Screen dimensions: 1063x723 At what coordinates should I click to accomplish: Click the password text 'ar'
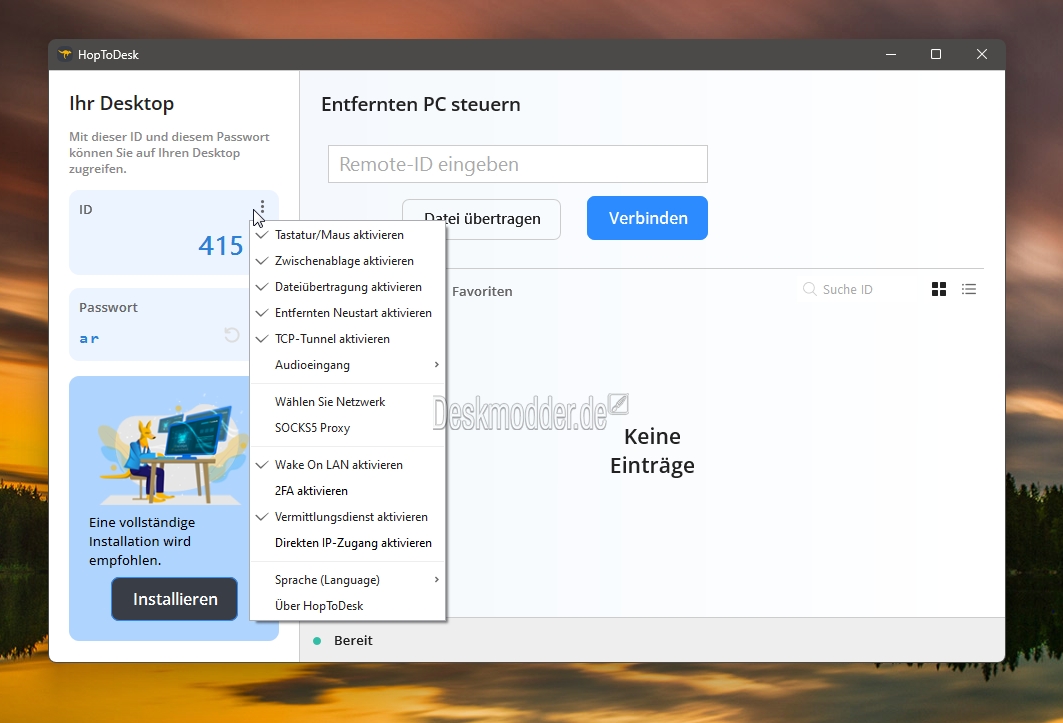89,338
